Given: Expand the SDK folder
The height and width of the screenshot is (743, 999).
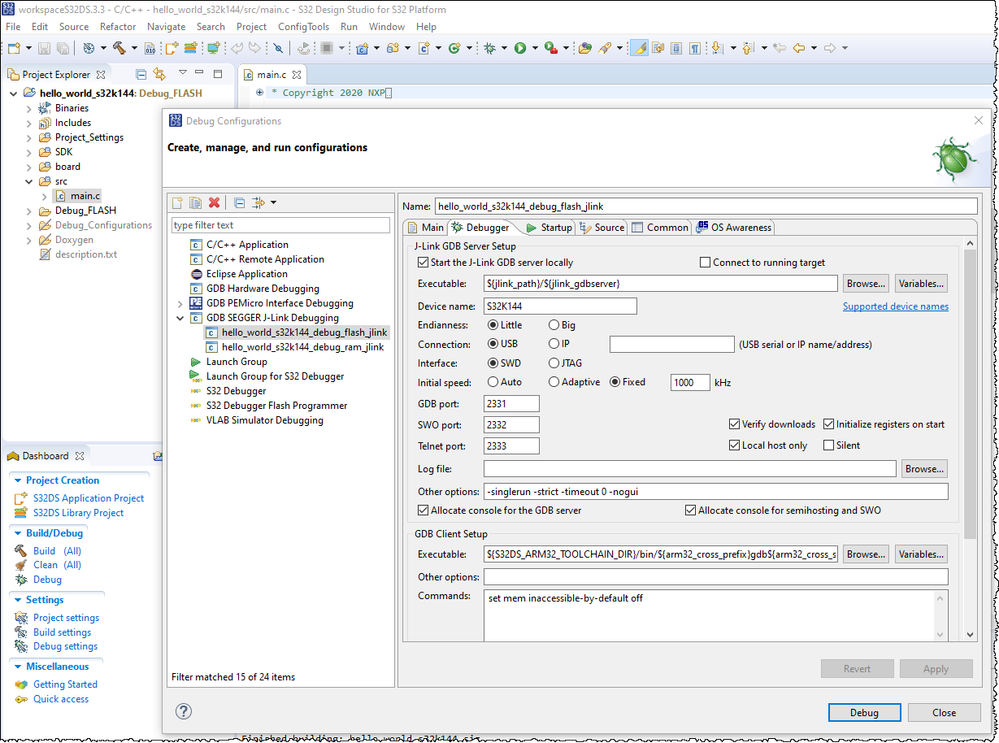Looking at the screenshot, I should [29, 152].
